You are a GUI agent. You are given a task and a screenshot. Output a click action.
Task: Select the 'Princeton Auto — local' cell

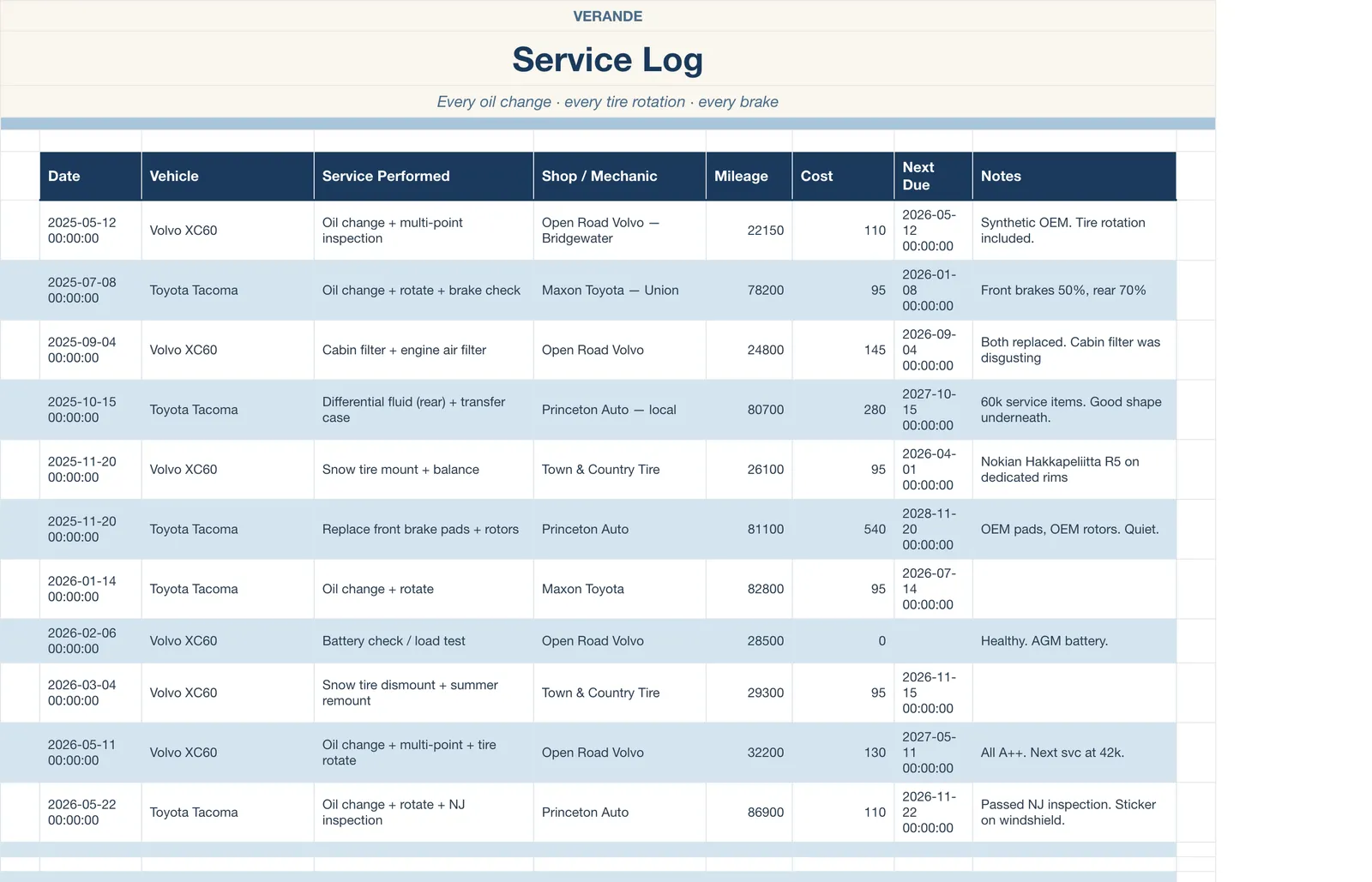click(620, 410)
